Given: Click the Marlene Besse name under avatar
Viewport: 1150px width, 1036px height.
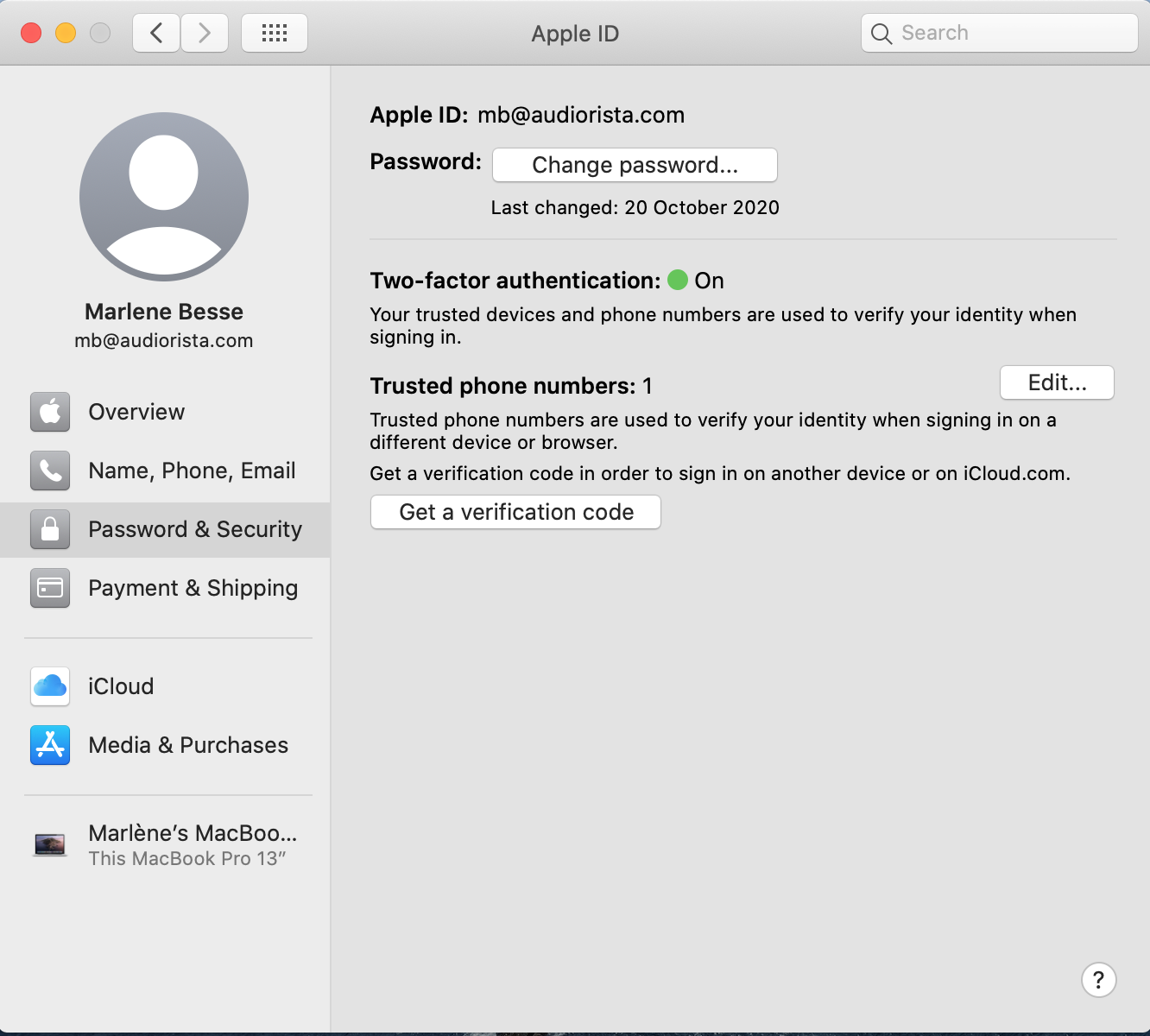Looking at the screenshot, I should [x=164, y=312].
